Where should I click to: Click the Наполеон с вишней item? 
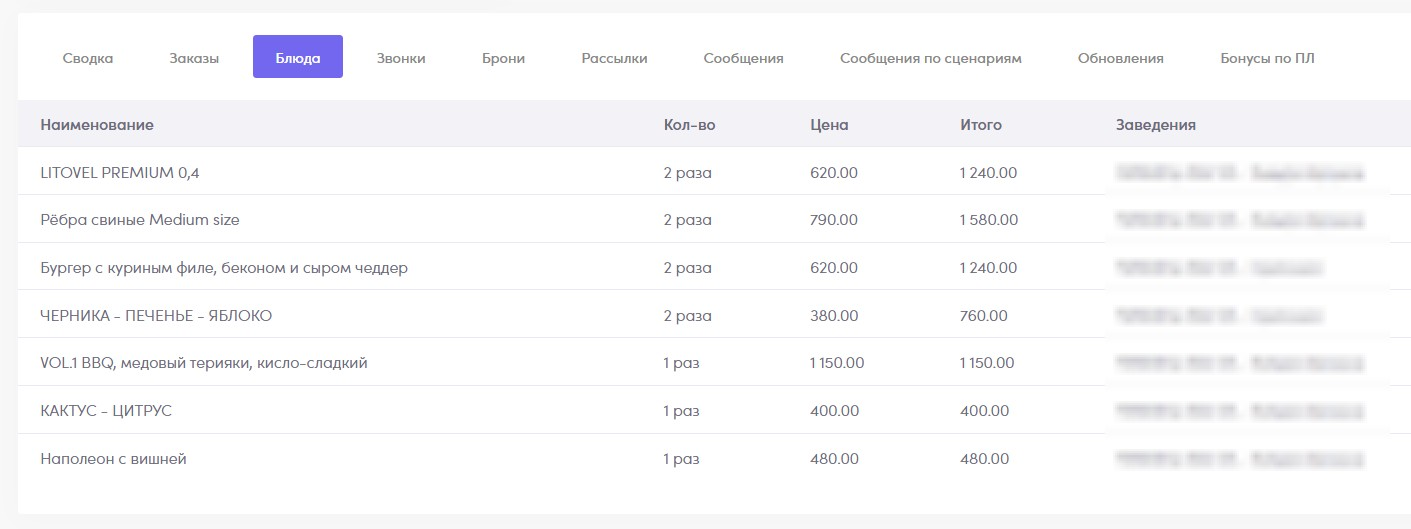(113, 459)
